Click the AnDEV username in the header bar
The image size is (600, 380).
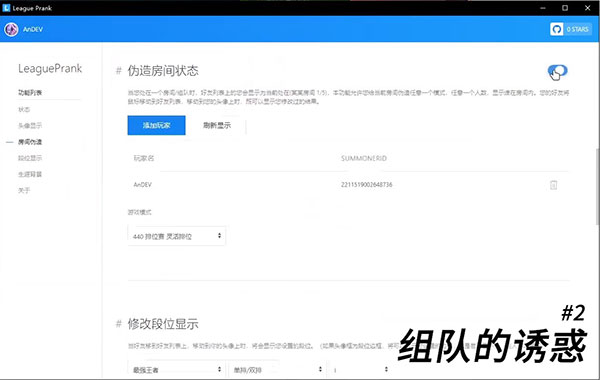tap(33, 29)
